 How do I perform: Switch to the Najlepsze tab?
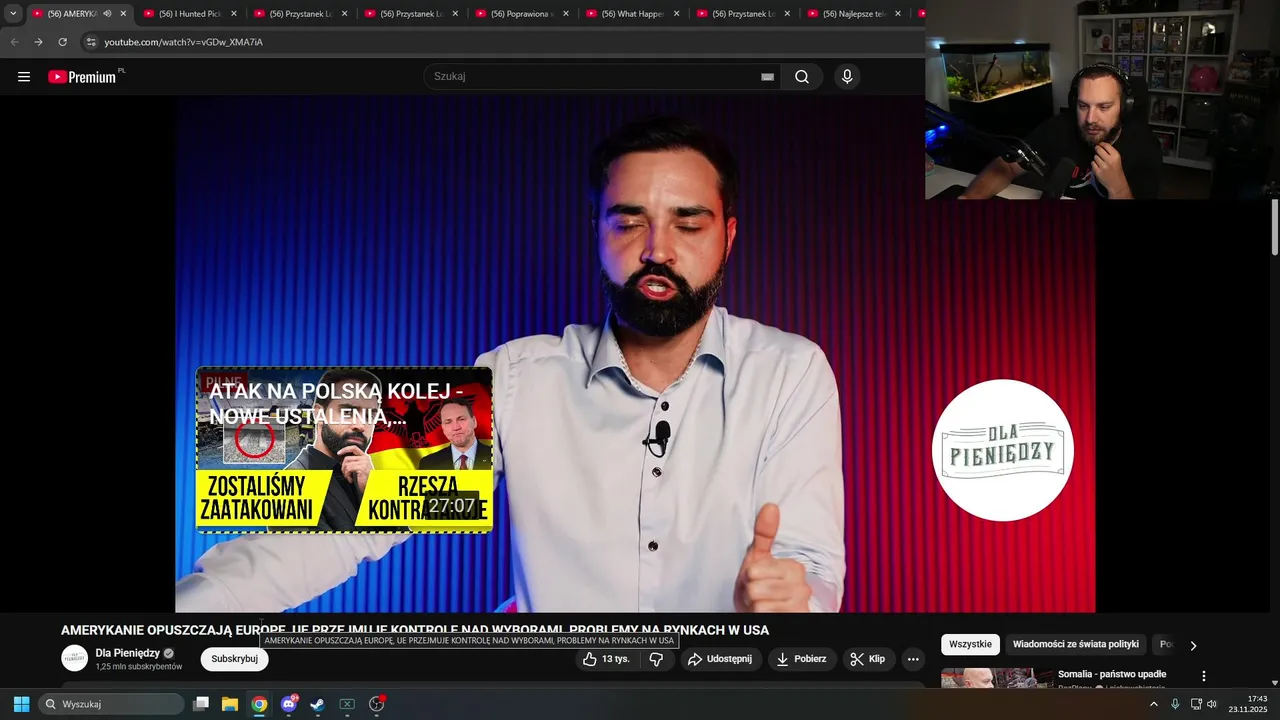855,14
